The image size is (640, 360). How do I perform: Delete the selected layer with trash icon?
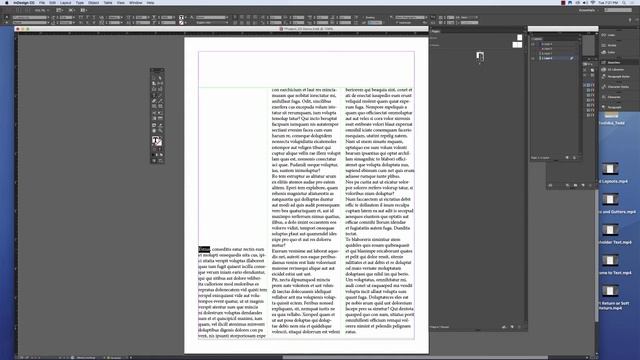(574, 158)
